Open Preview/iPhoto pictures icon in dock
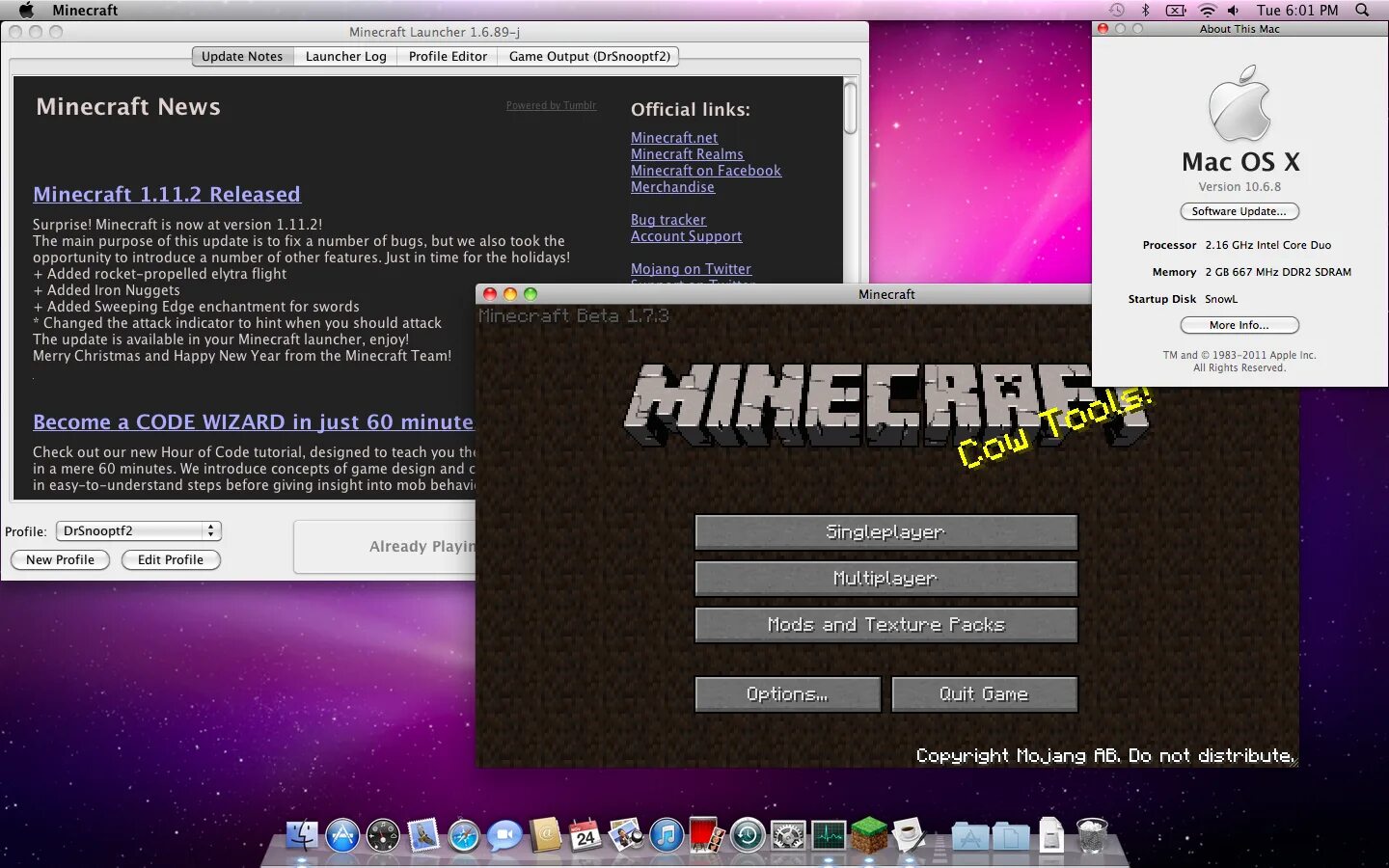1389x868 pixels. 626,835
